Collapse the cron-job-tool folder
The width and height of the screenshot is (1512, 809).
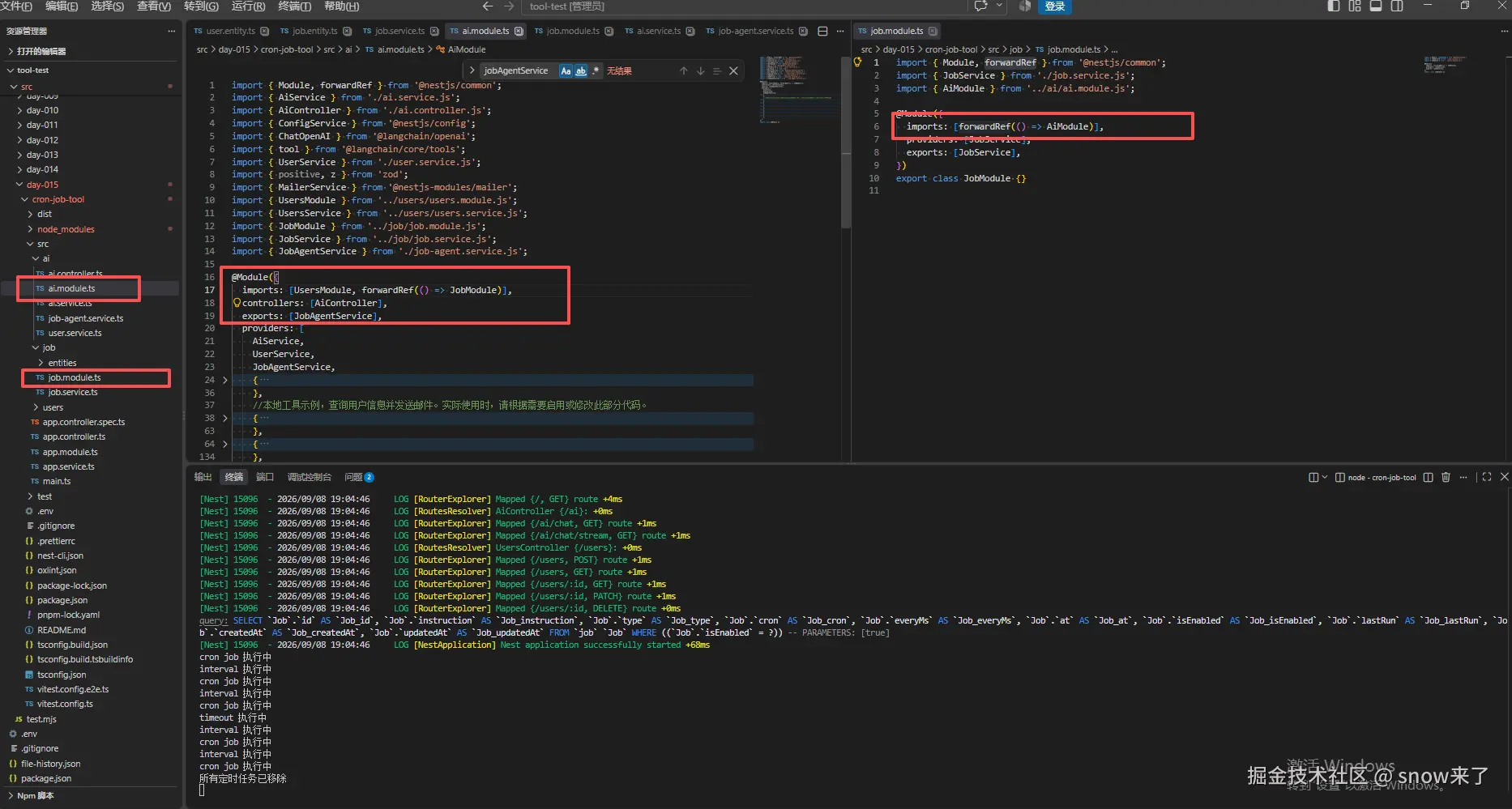coord(58,199)
